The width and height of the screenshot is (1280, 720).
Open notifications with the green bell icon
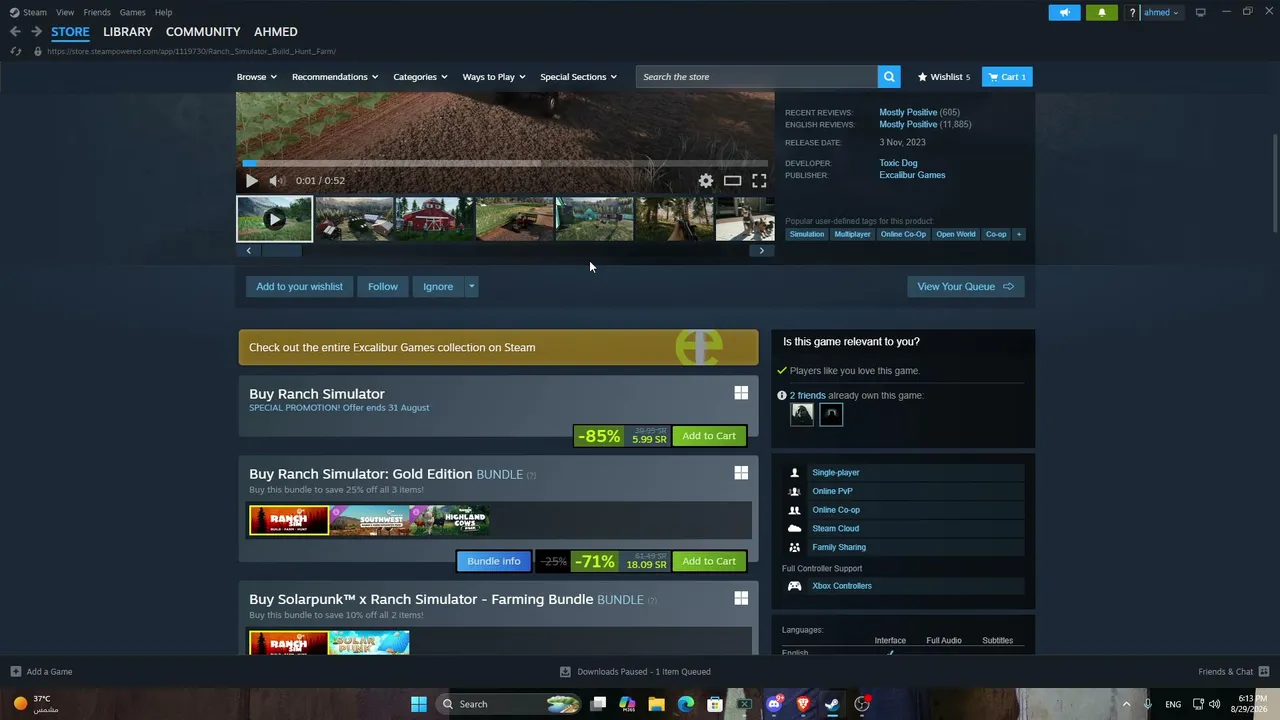click(1101, 12)
